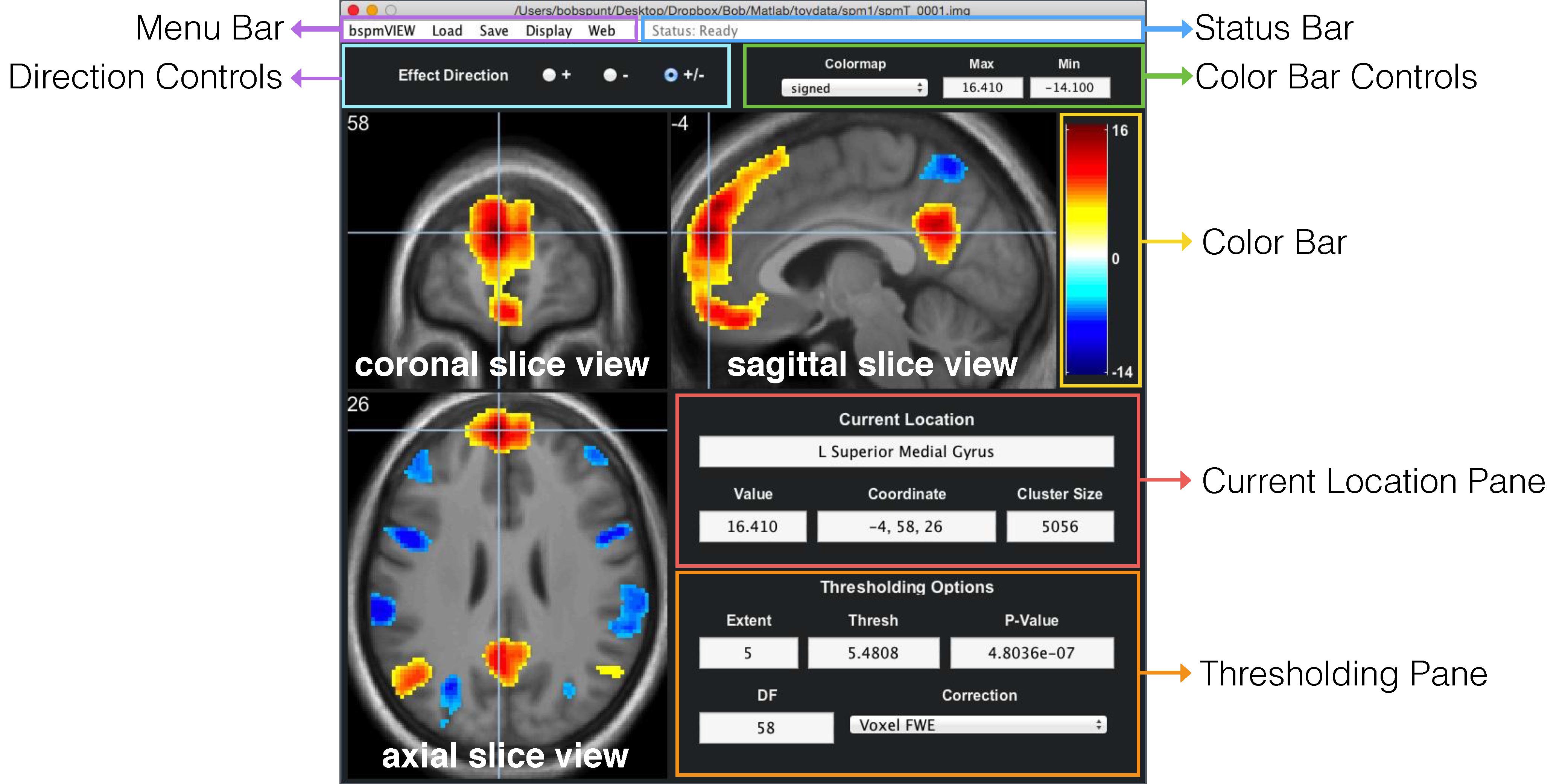Open the Display menu

pos(548,30)
